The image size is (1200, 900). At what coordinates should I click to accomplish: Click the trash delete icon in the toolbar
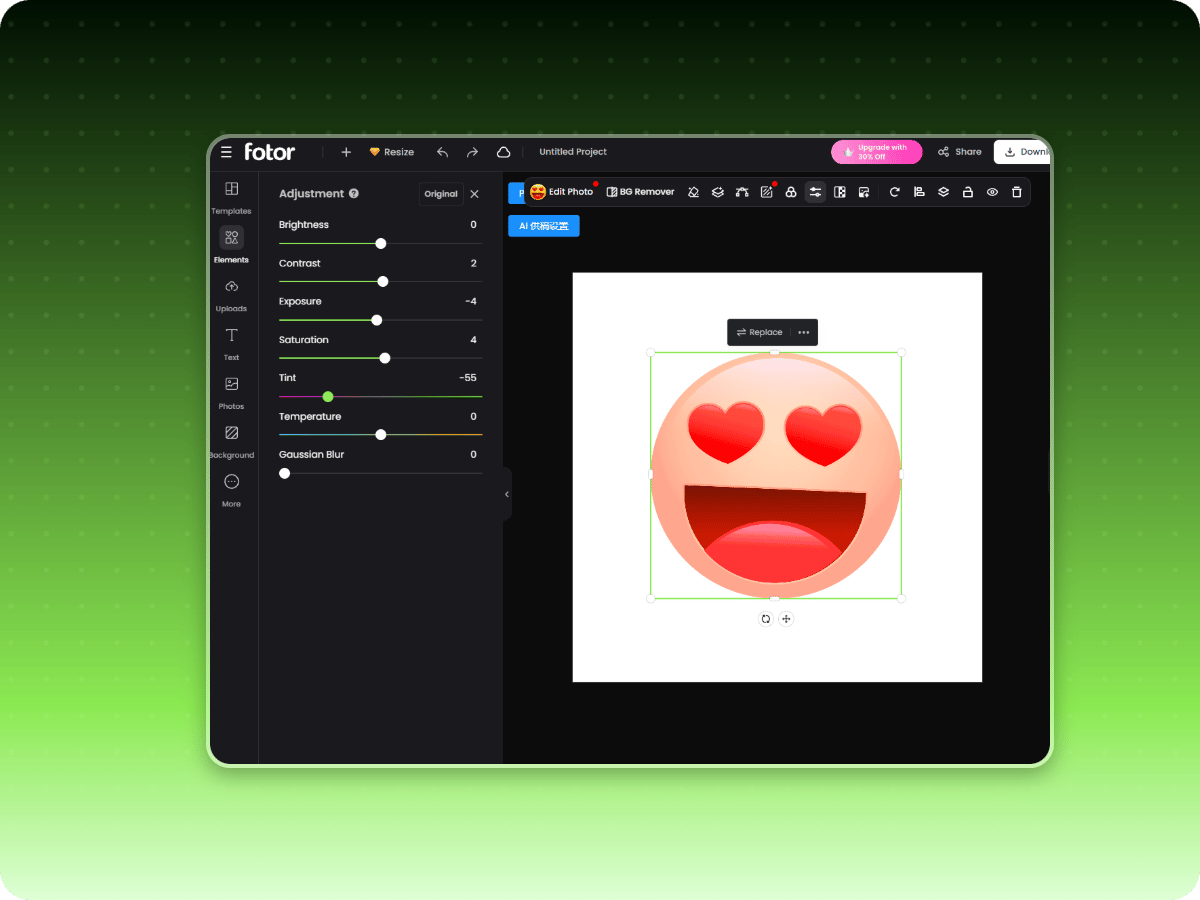click(1017, 192)
